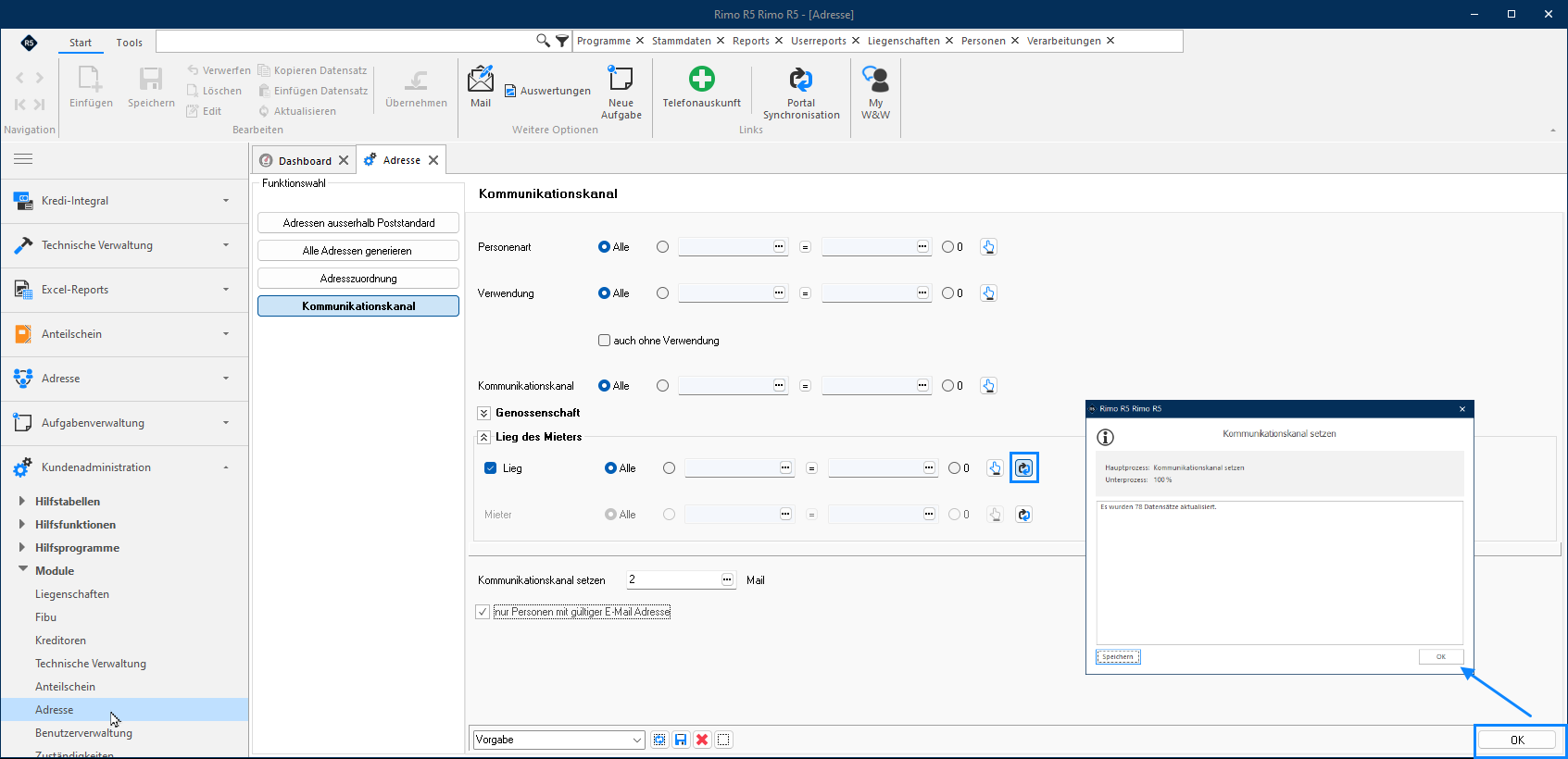
Task: Click the refresh icon in Lieg row
Action: pyautogui.click(x=1023, y=468)
